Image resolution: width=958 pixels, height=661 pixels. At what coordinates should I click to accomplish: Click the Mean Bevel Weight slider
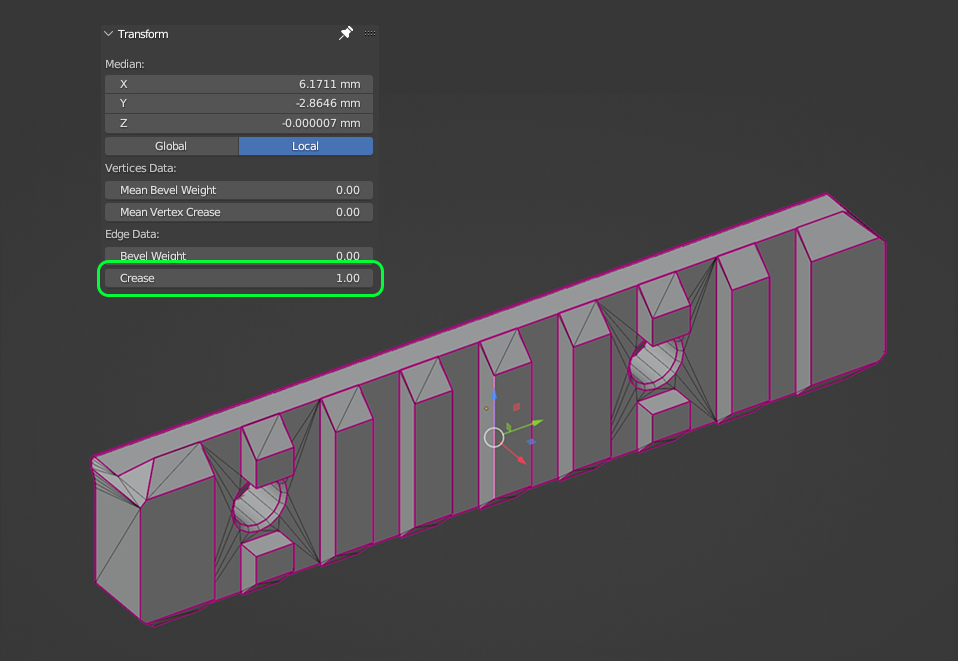coord(239,190)
